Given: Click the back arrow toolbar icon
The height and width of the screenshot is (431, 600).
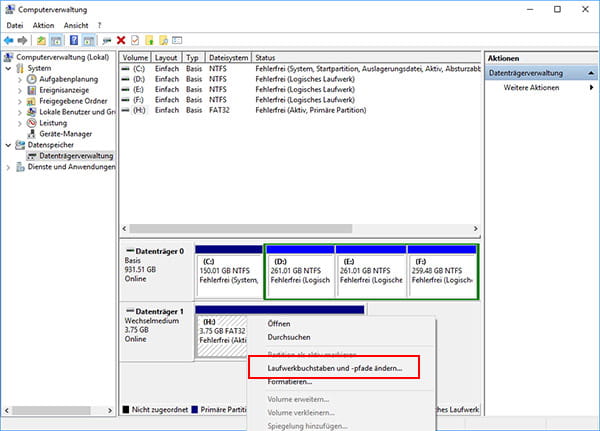Looking at the screenshot, I should coord(10,39).
